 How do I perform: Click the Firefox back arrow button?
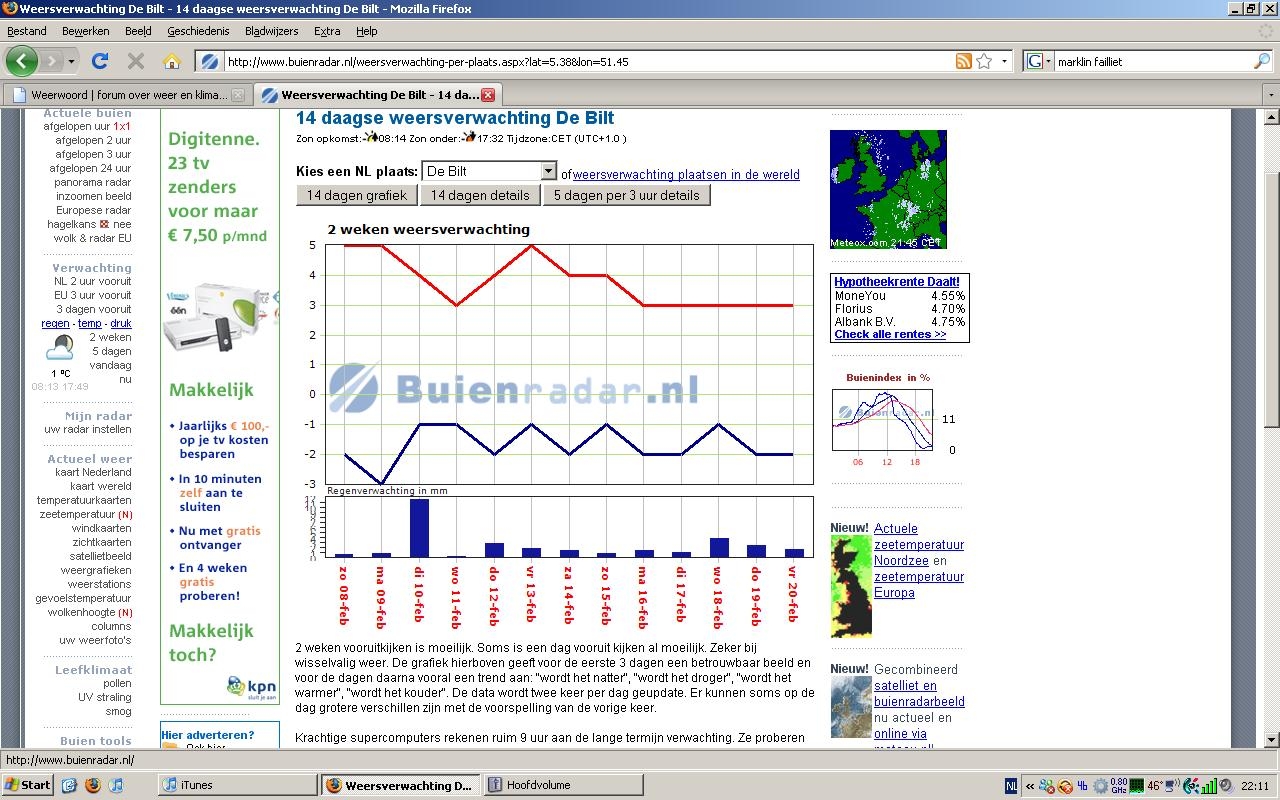[21, 61]
